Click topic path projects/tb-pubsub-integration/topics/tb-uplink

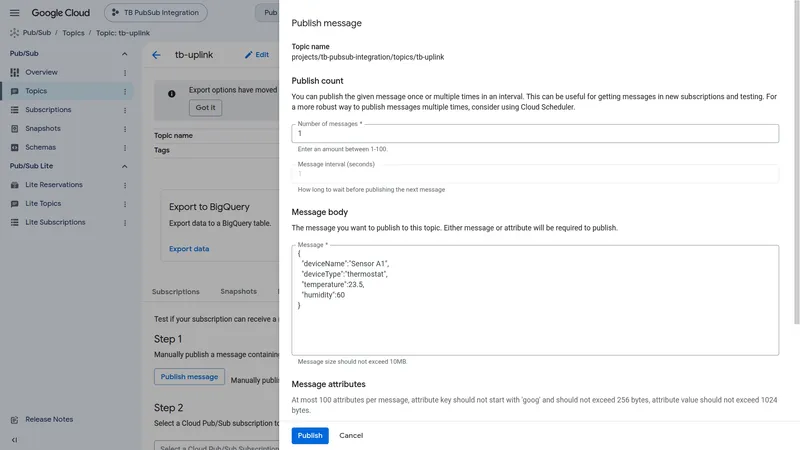click(x=368, y=57)
